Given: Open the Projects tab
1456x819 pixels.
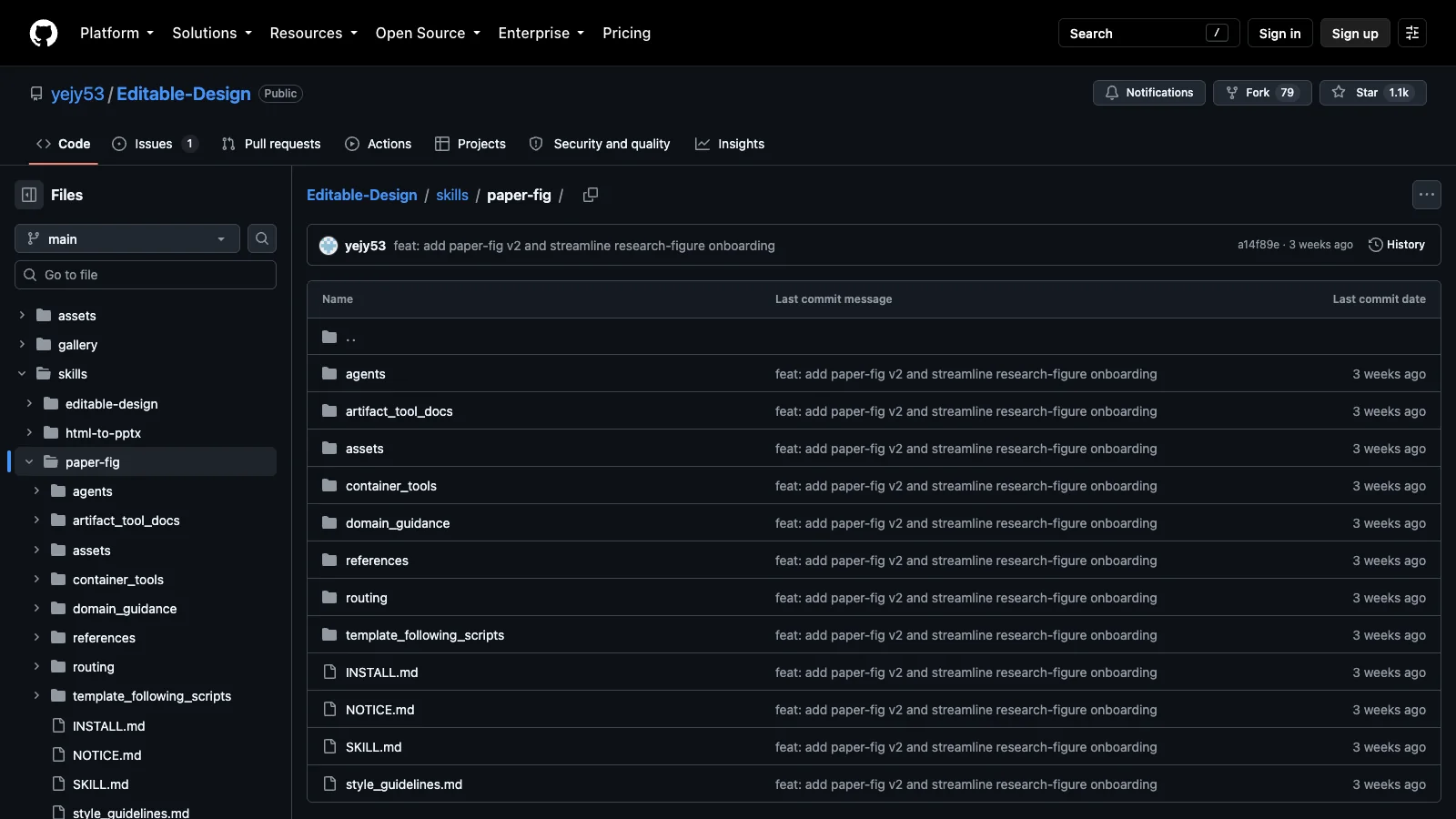Looking at the screenshot, I should tap(470, 144).
